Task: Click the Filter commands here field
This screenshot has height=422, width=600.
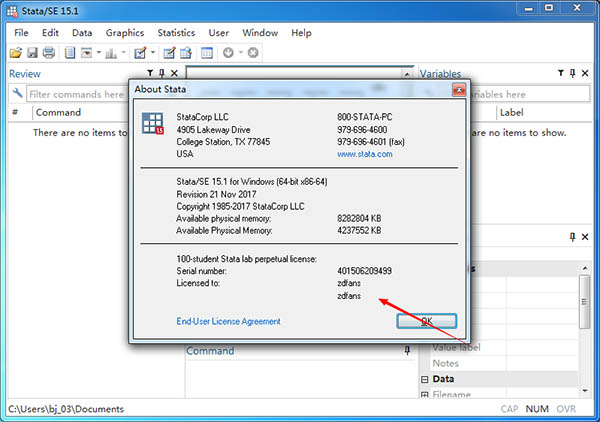Action: point(77,94)
